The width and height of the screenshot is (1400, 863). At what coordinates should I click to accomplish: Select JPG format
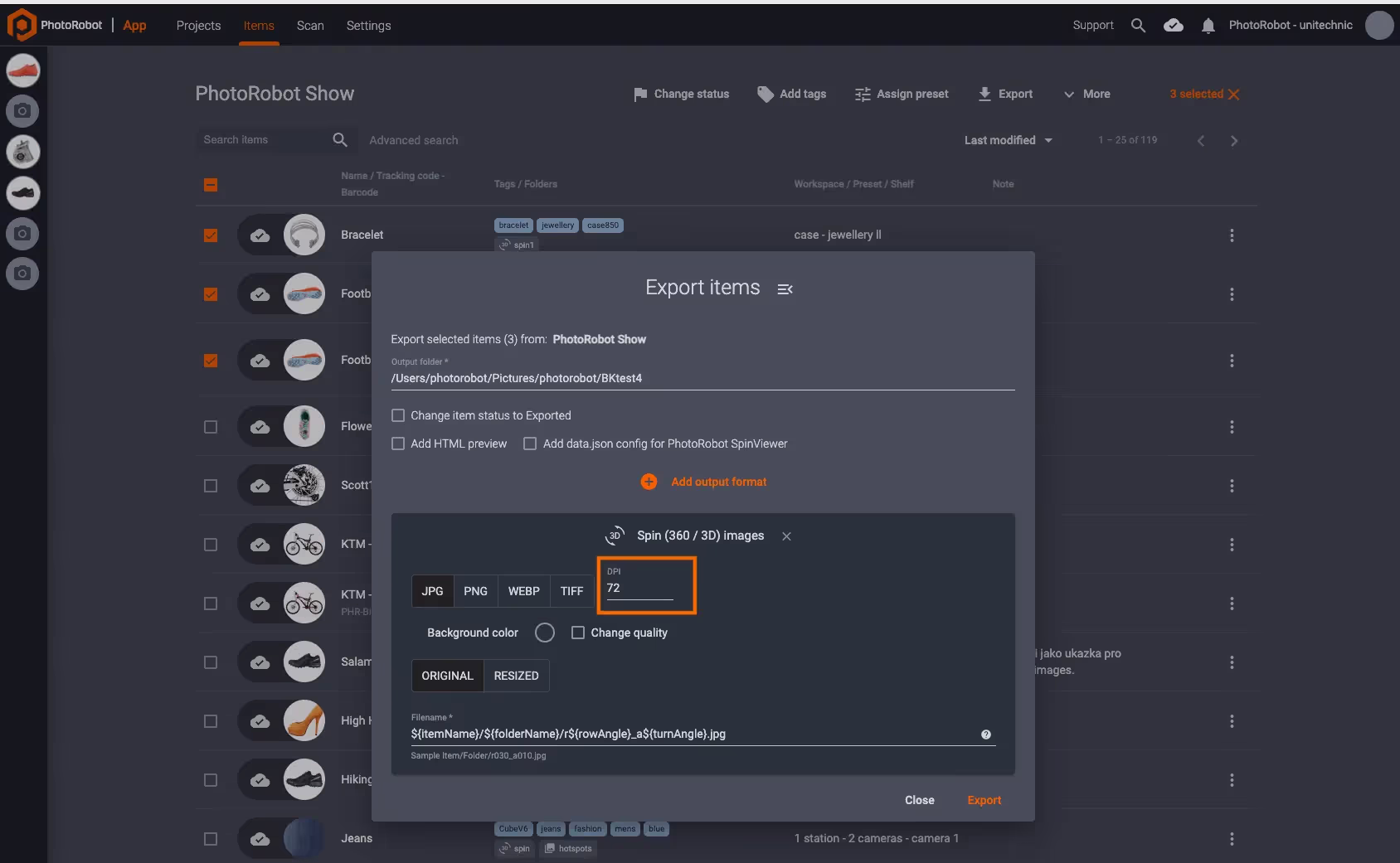432,591
